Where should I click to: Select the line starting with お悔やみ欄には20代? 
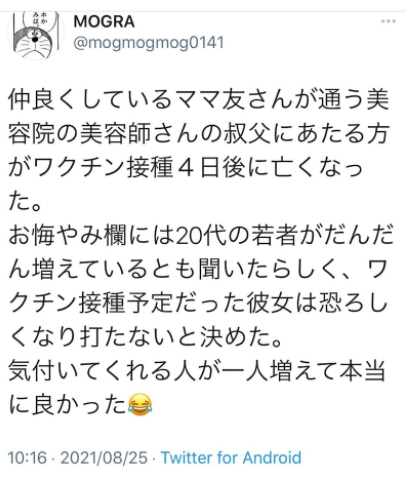pos(201,235)
